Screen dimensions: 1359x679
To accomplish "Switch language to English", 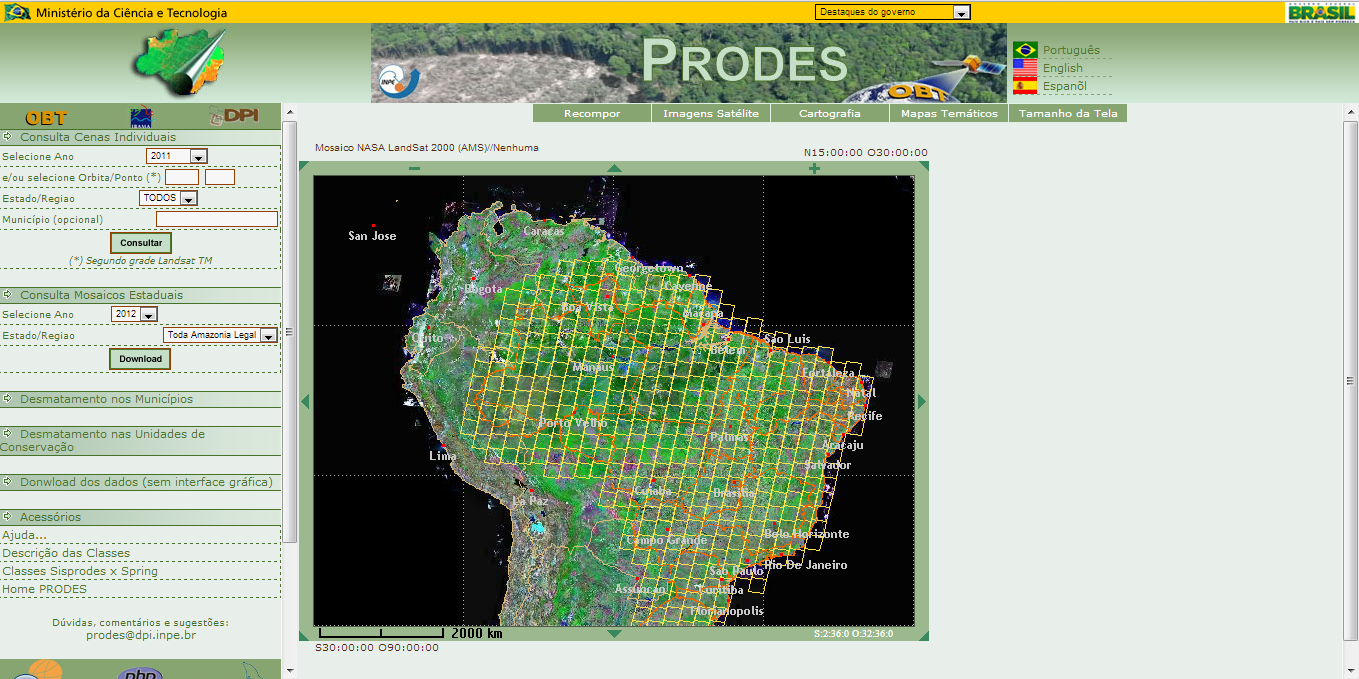I will pyautogui.click(x=1062, y=68).
